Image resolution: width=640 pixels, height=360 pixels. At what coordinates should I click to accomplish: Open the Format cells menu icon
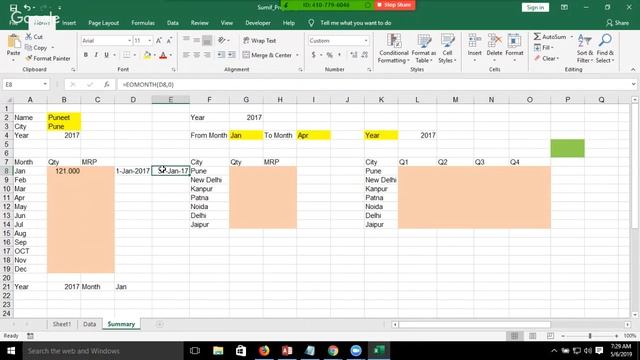point(514,41)
